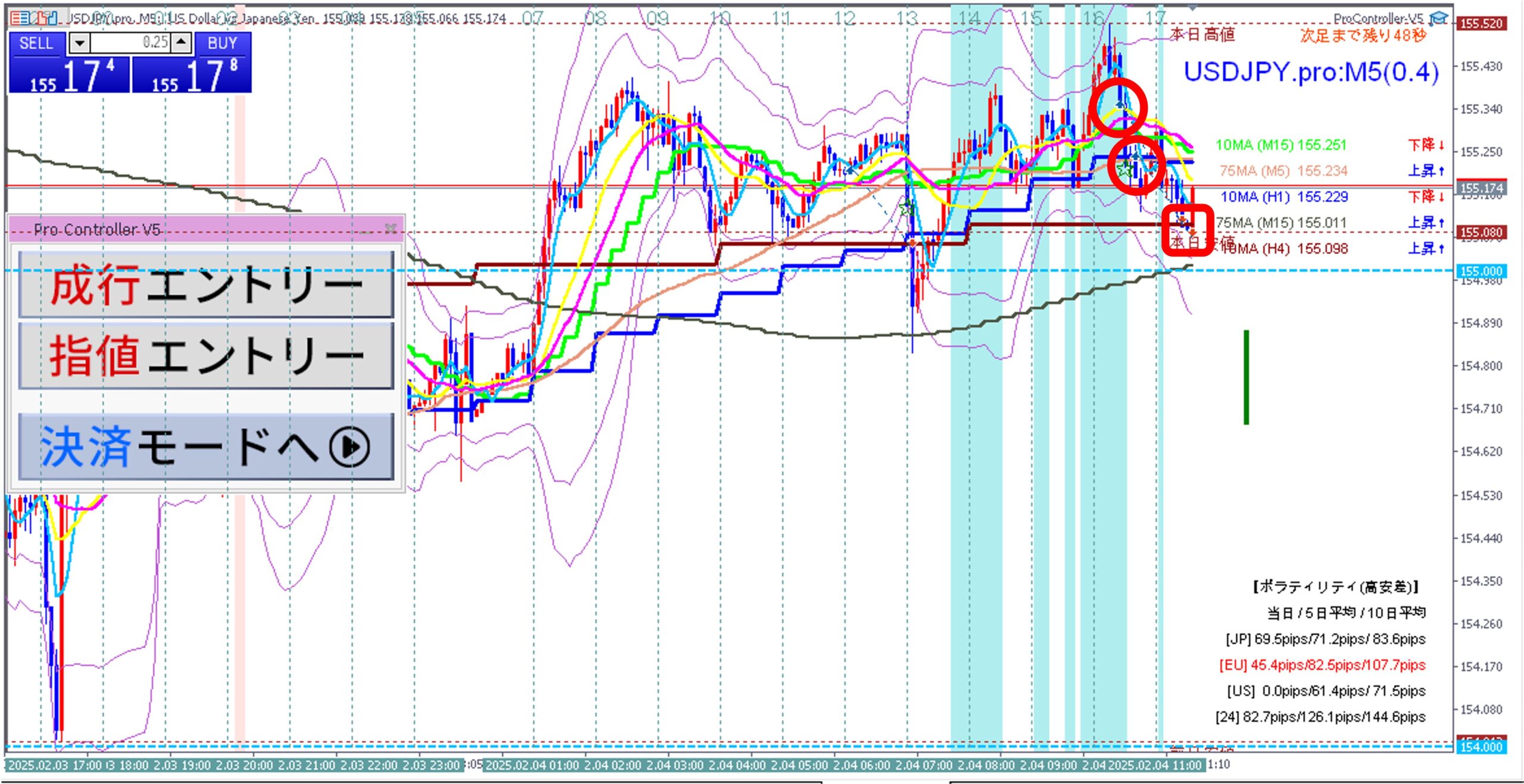
Task: Toggle the red-blue one-click trading panel icon
Action: click(19, 18)
